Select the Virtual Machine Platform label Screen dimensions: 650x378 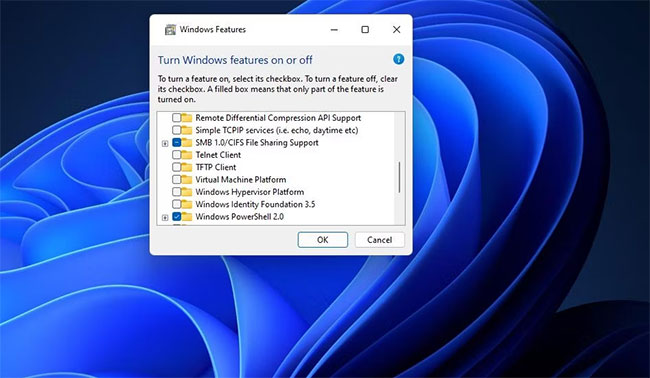(241, 180)
